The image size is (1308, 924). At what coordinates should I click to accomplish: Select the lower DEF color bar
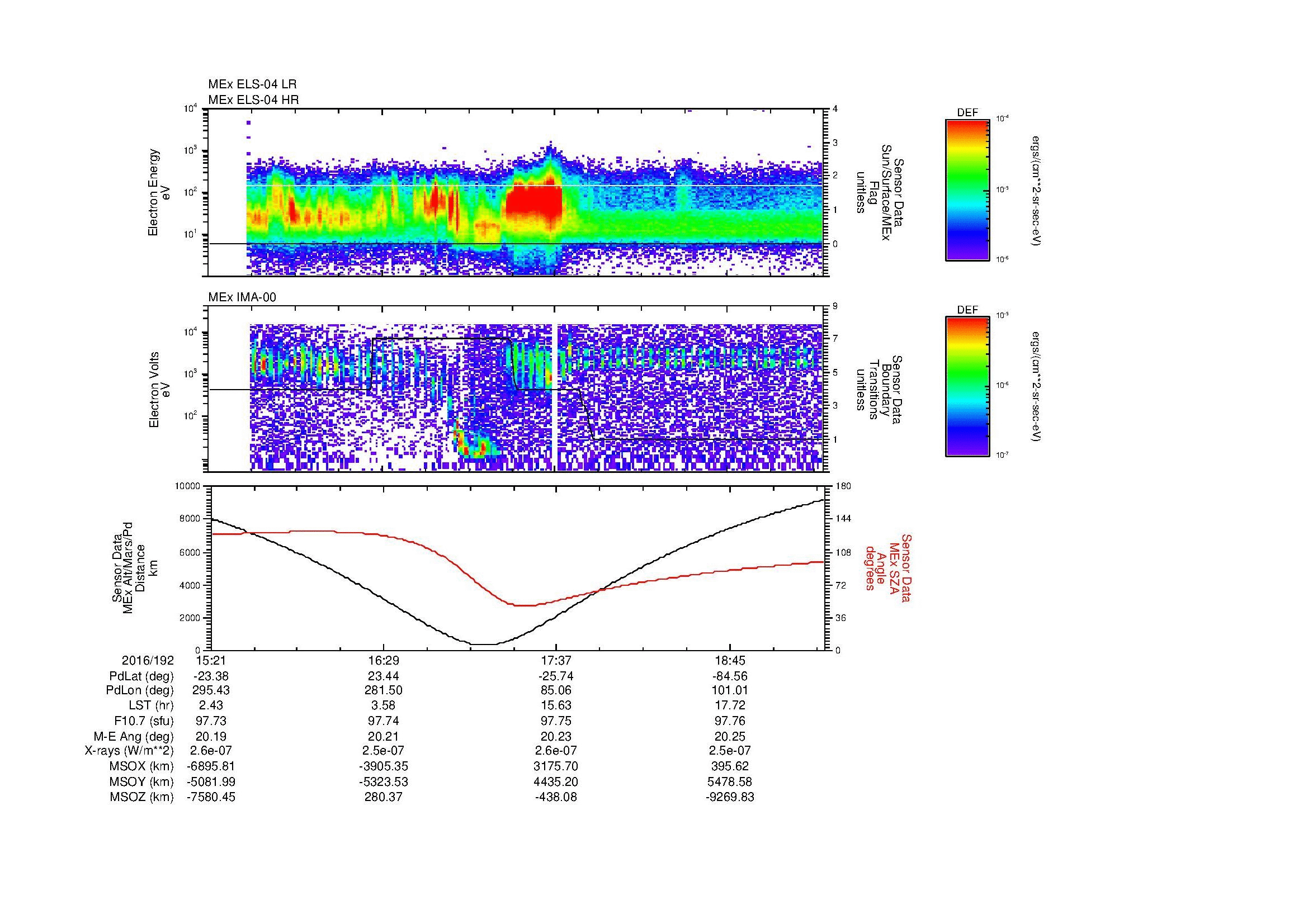click(x=967, y=387)
